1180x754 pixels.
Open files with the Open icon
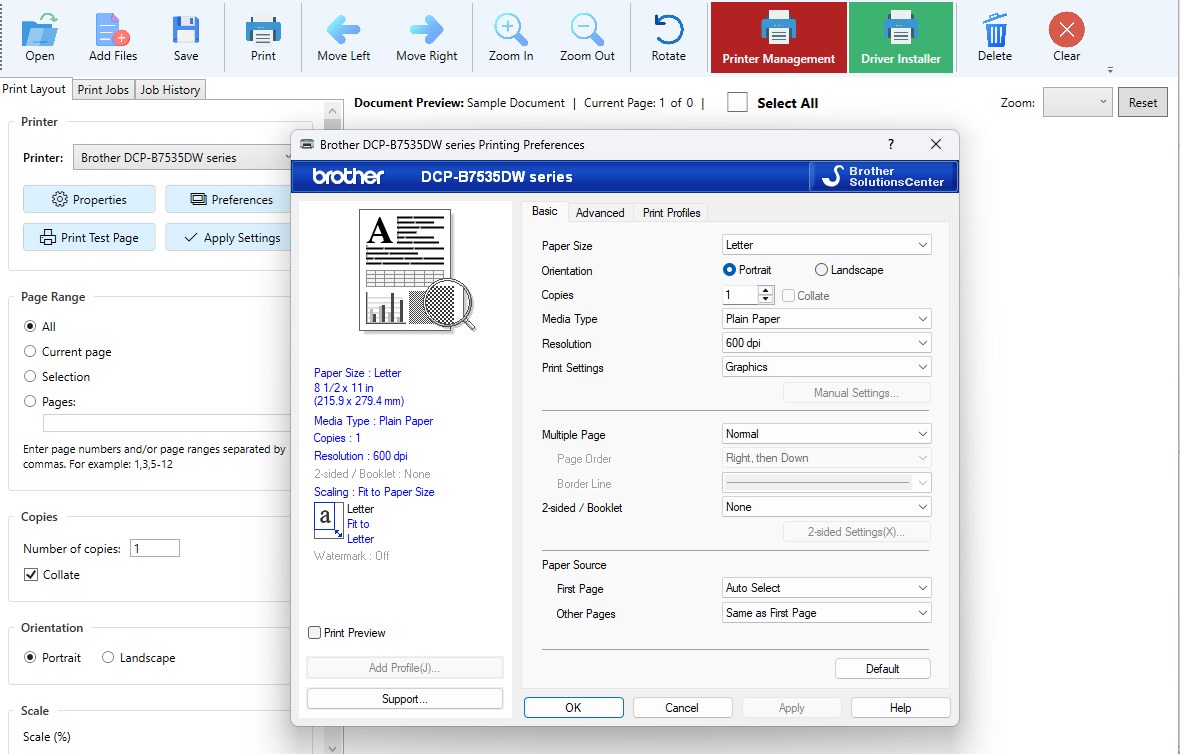[x=39, y=37]
